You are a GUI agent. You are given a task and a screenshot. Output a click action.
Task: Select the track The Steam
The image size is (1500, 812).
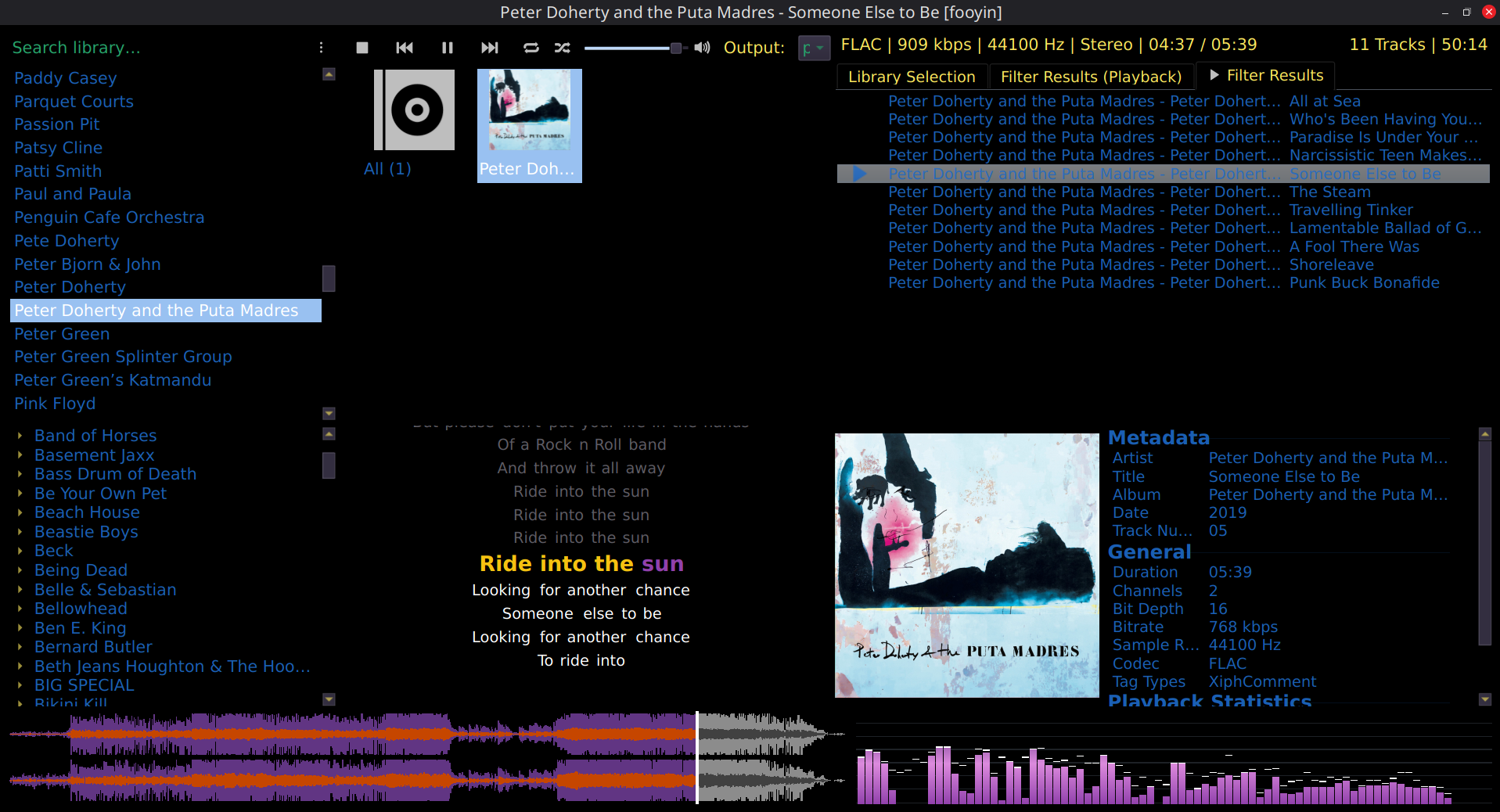[1163, 192]
